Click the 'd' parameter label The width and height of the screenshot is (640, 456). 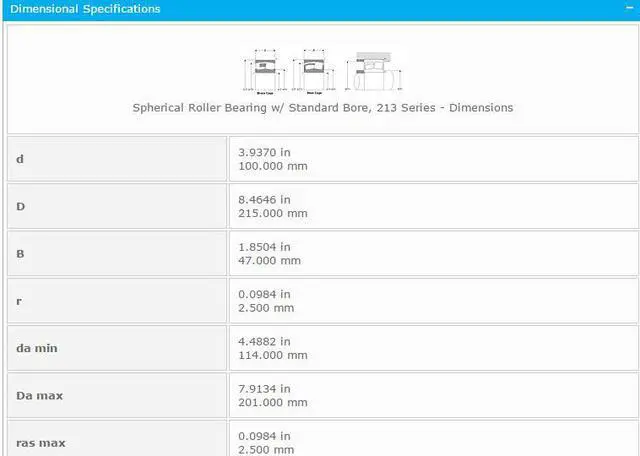20,159
